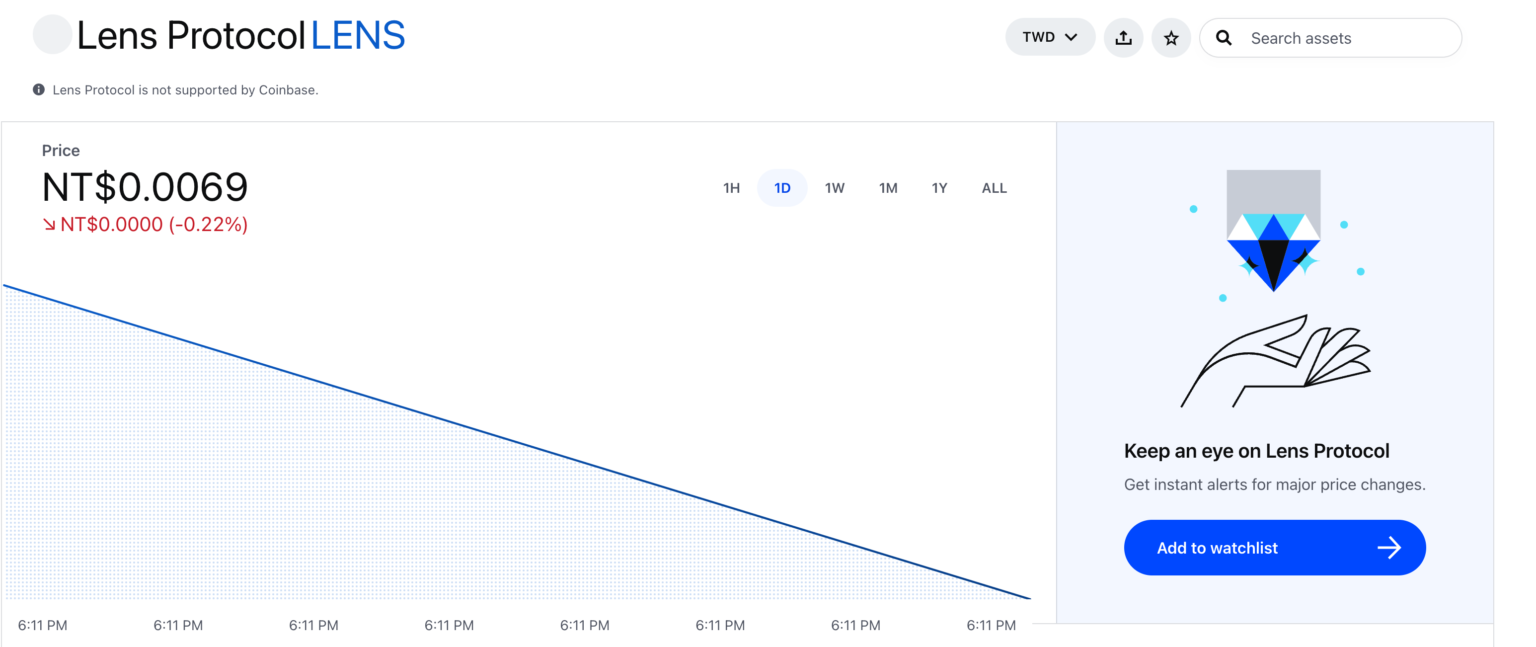Click the arrow on Add to watchlist
Screen dimensions: 1536x647
1389,547
